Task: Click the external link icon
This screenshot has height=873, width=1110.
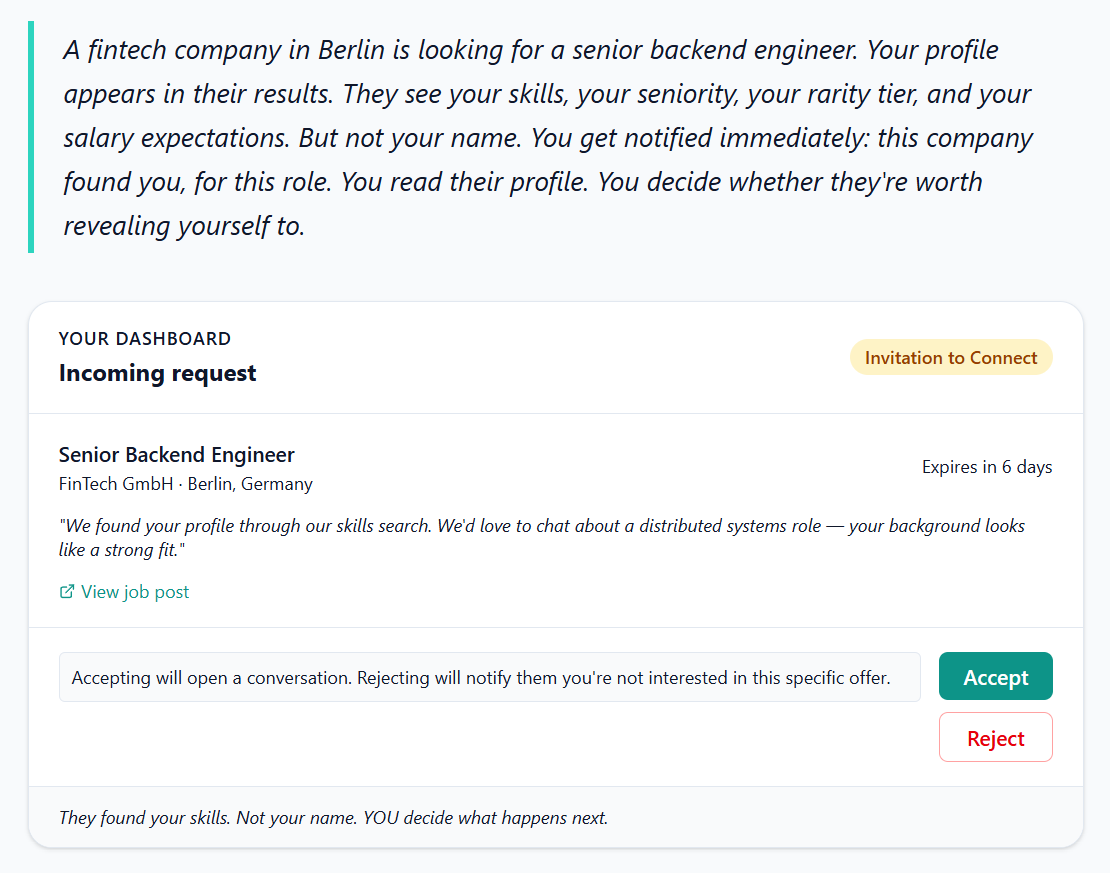Action: [67, 592]
